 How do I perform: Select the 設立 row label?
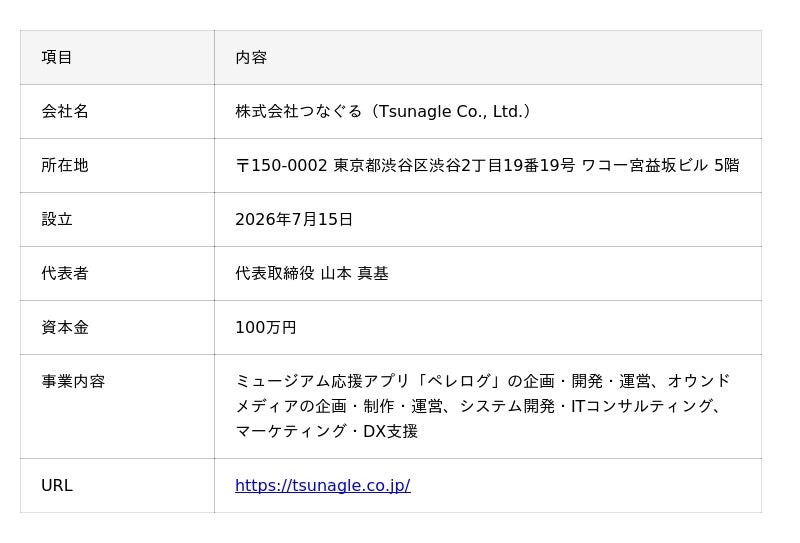click(57, 219)
